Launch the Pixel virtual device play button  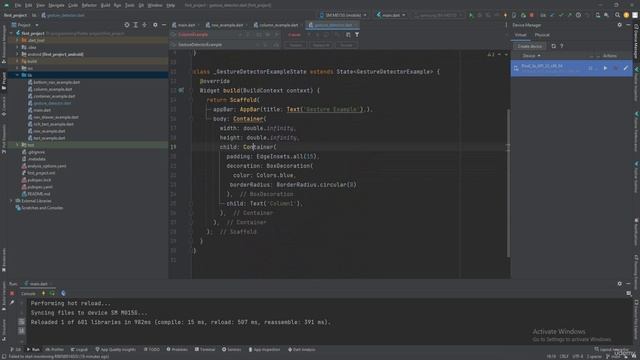tap(605, 68)
